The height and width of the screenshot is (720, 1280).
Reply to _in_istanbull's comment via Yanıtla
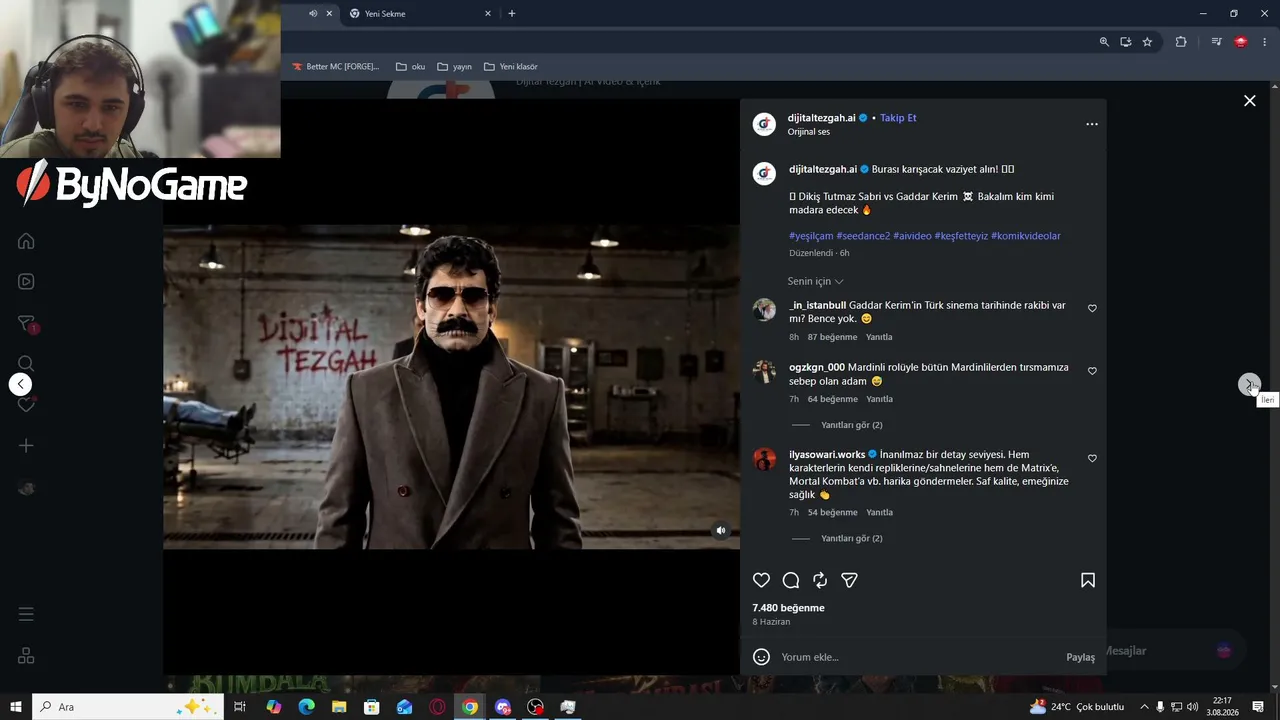pyautogui.click(x=879, y=337)
